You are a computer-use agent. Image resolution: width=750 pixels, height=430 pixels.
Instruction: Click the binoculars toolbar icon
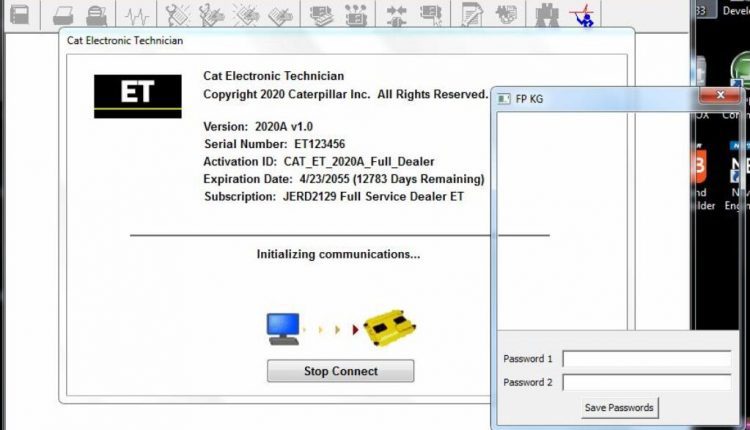[x=547, y=15]
